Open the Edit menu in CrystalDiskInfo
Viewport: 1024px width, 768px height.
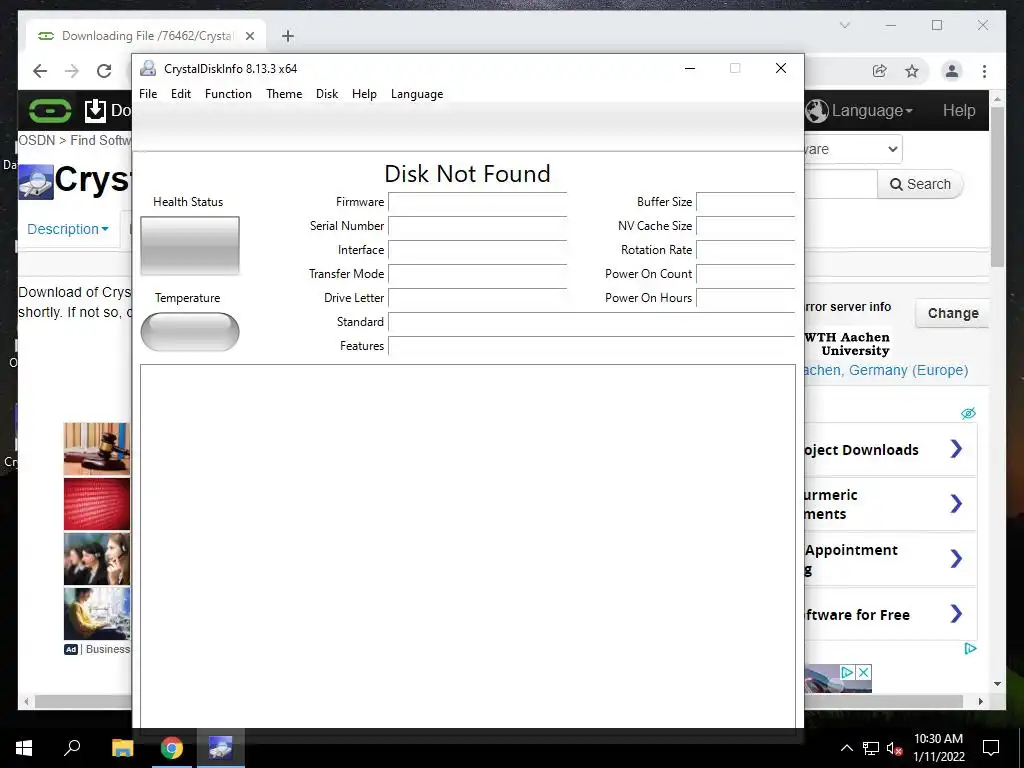pos(181,94)
